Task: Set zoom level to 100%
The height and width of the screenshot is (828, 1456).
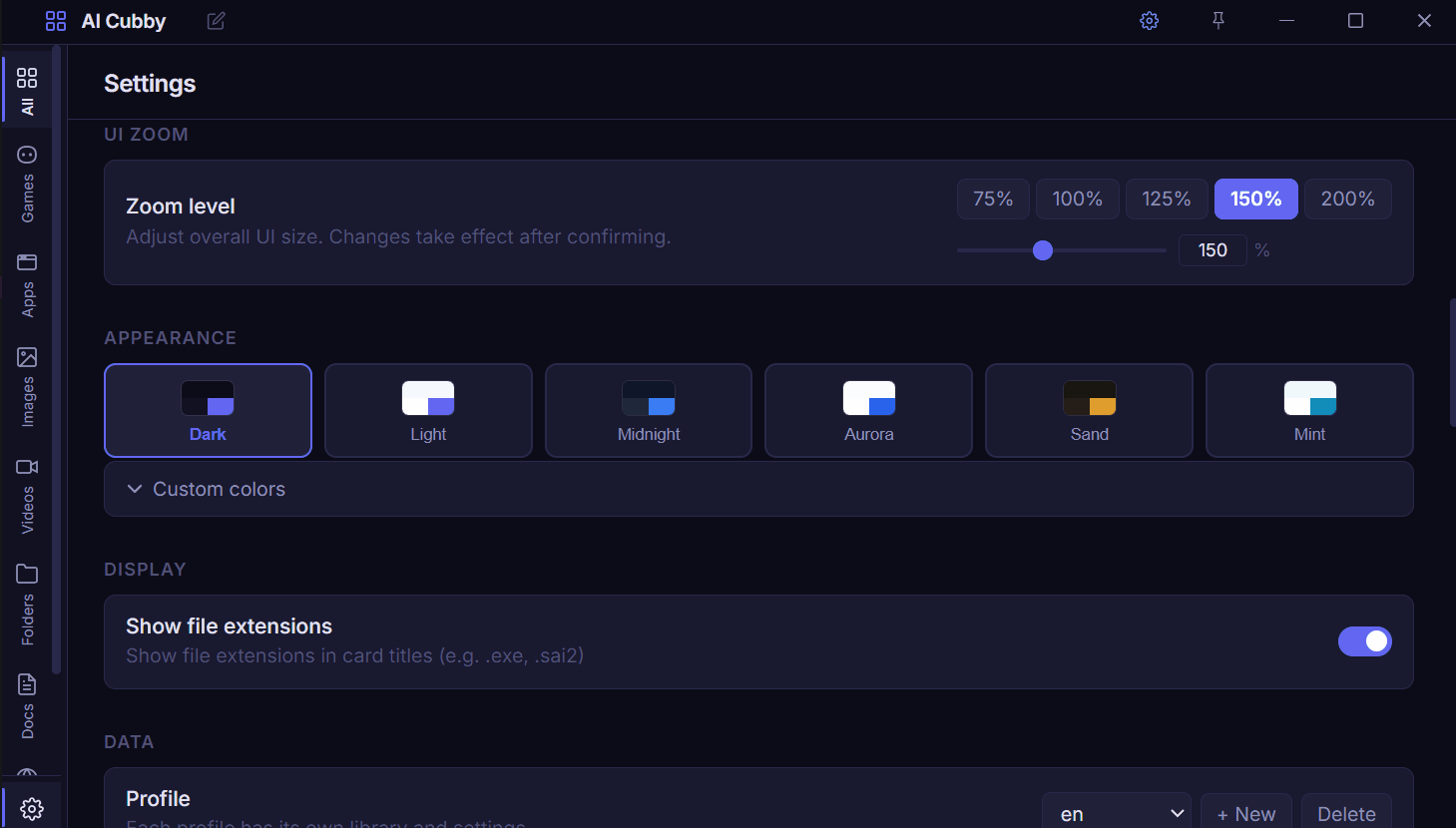Action: pos(1078,199)
